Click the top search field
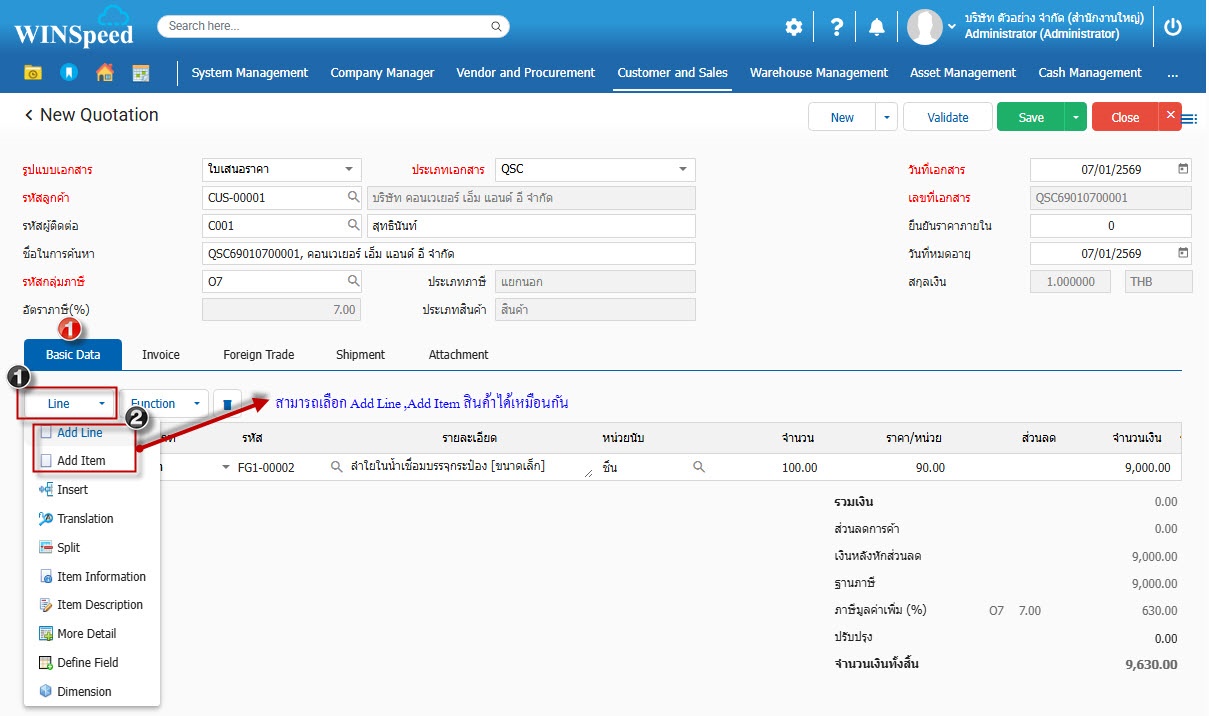Image resolution: width=1209 pixels, height=716 pixels. [333, 26]
